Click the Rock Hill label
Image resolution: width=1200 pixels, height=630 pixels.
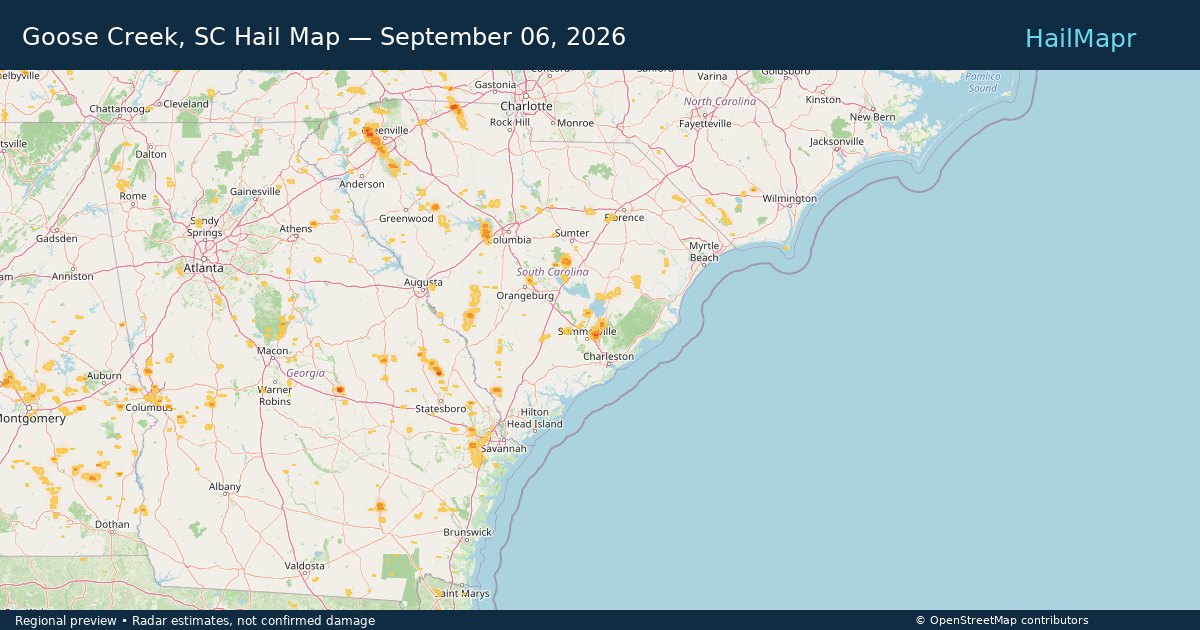pos(510,122)
